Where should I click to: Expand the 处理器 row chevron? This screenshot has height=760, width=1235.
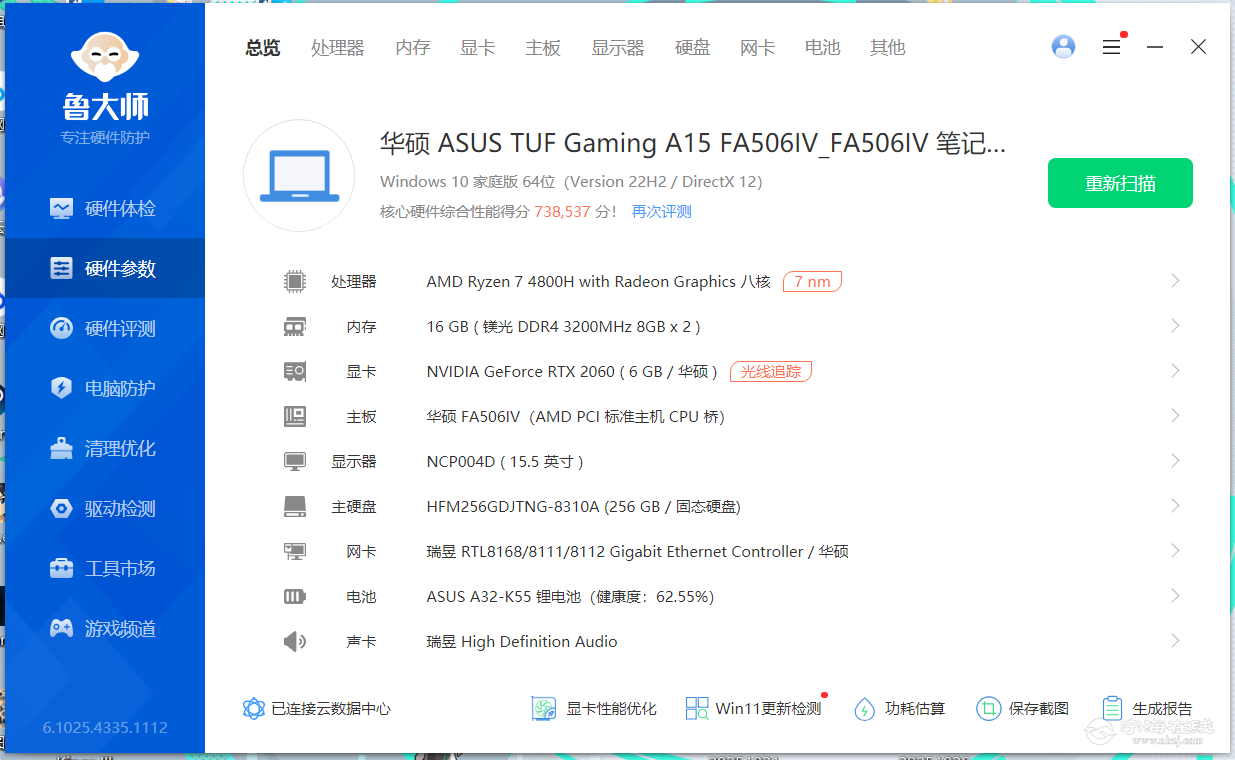click(1175, 281)
